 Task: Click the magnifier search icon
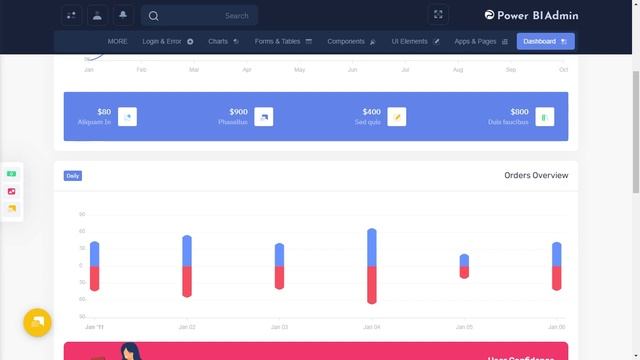click(x=153, y=16)
